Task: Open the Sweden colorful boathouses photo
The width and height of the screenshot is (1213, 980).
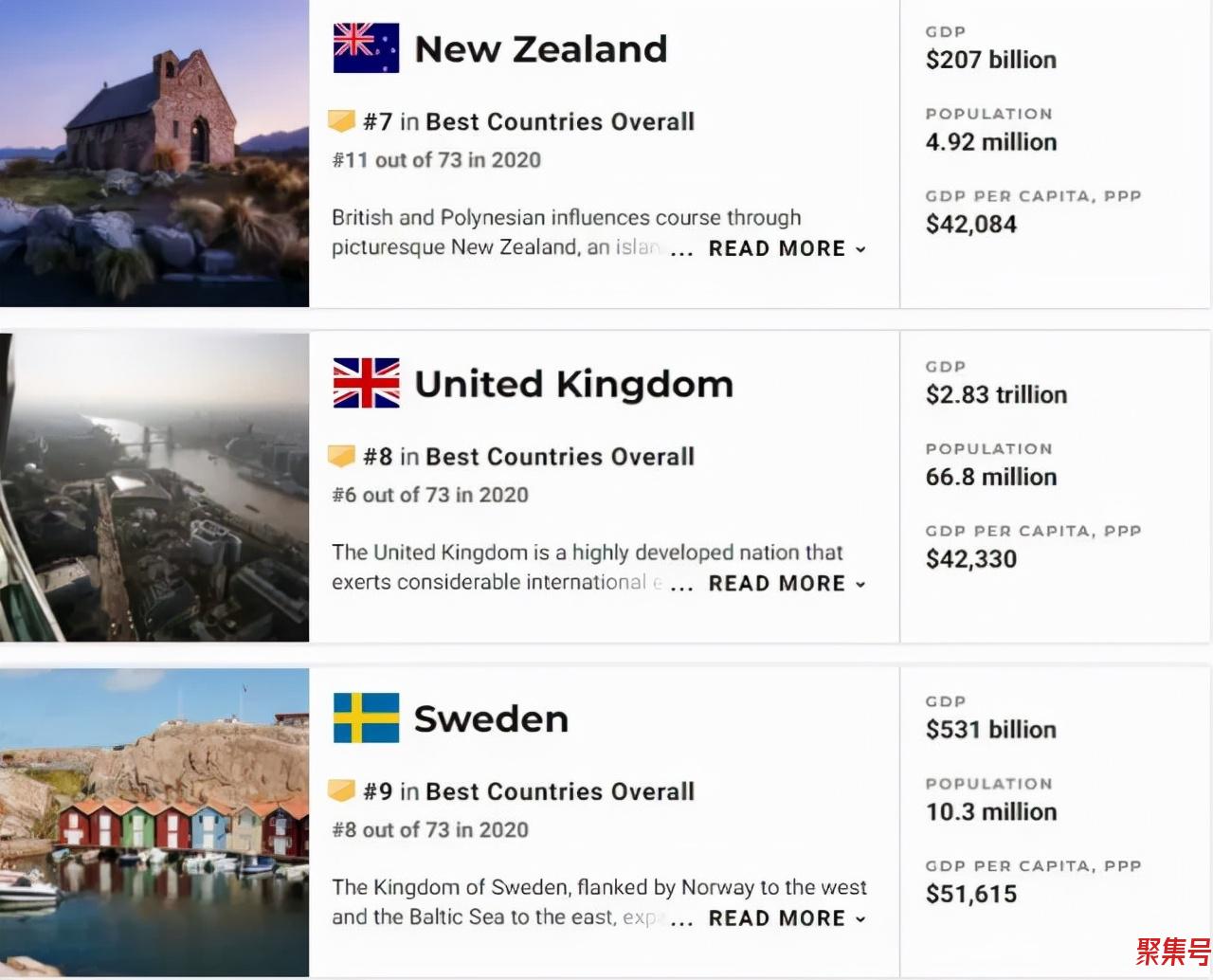Action: click(154, 822)
